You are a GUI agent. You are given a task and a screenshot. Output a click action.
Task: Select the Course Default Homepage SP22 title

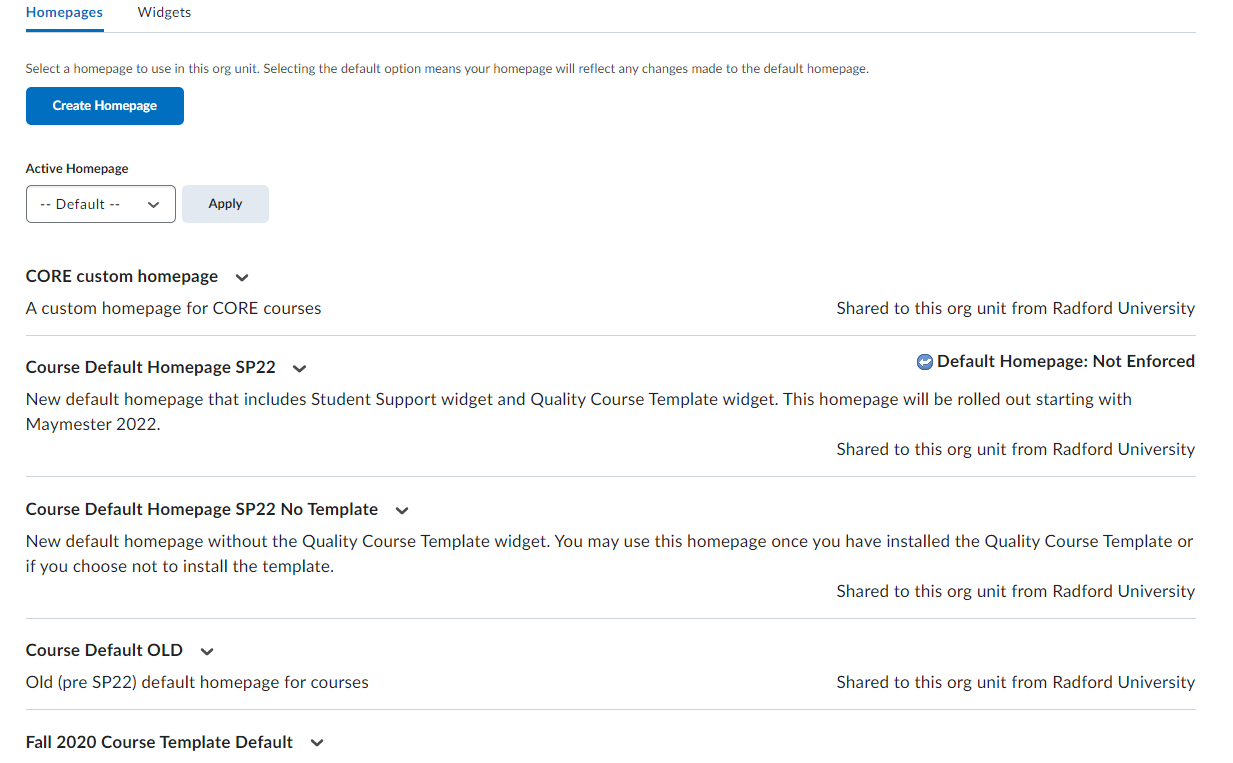coord(149,367)
